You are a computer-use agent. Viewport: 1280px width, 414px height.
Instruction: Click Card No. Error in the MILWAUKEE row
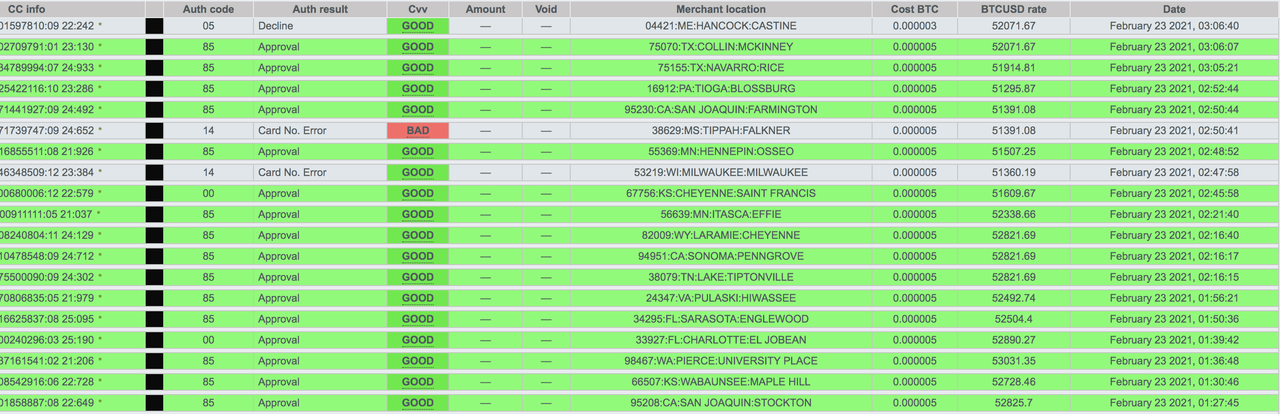[290, 173]
